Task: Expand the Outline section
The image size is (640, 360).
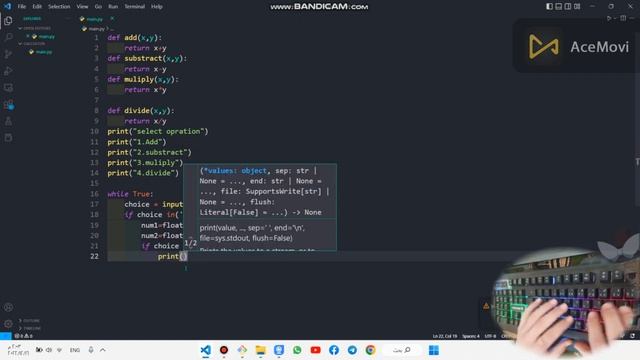Action: pyautogui.click(x=29, y=321)
